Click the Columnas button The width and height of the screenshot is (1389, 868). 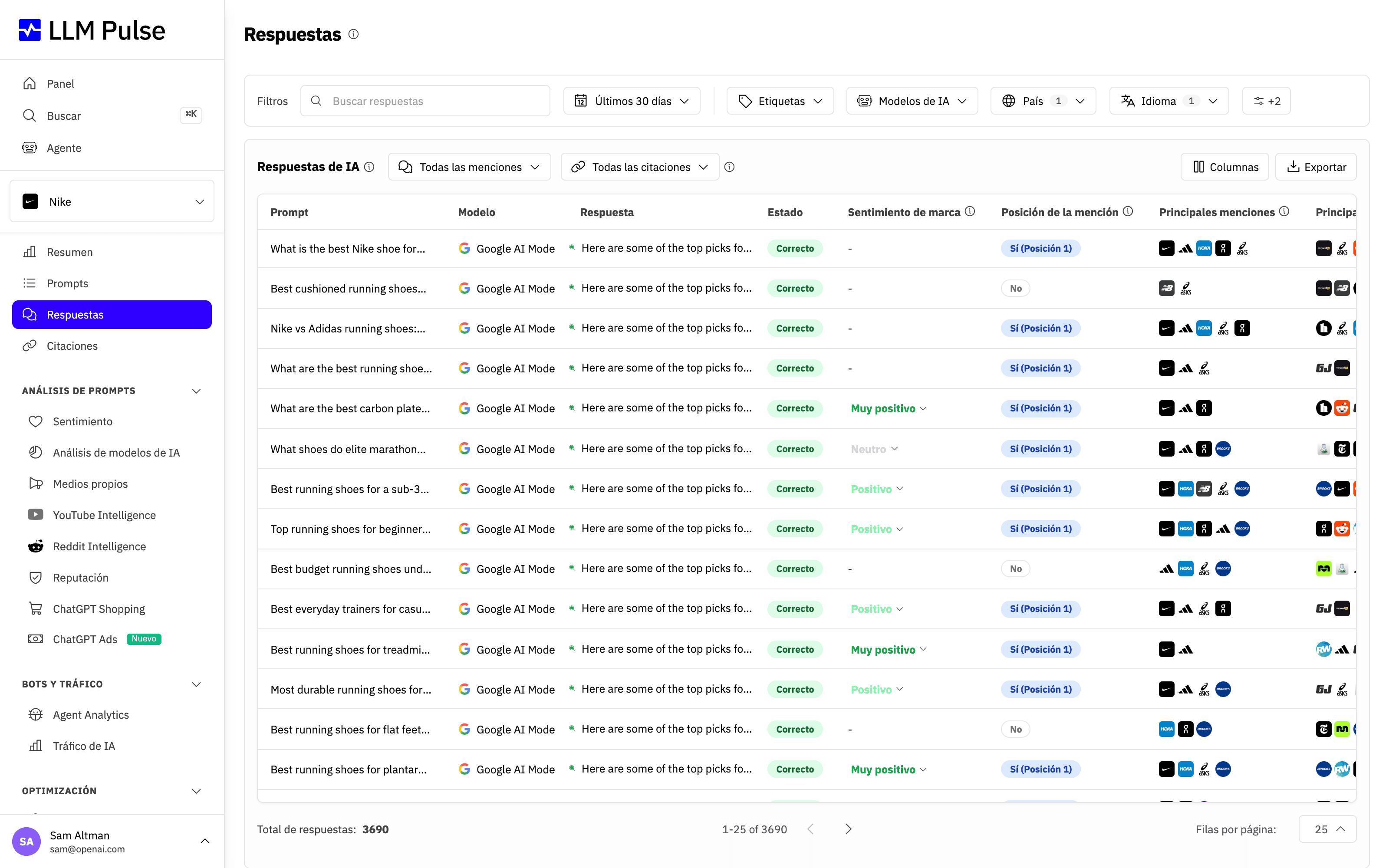click(x=1224, y=167)
